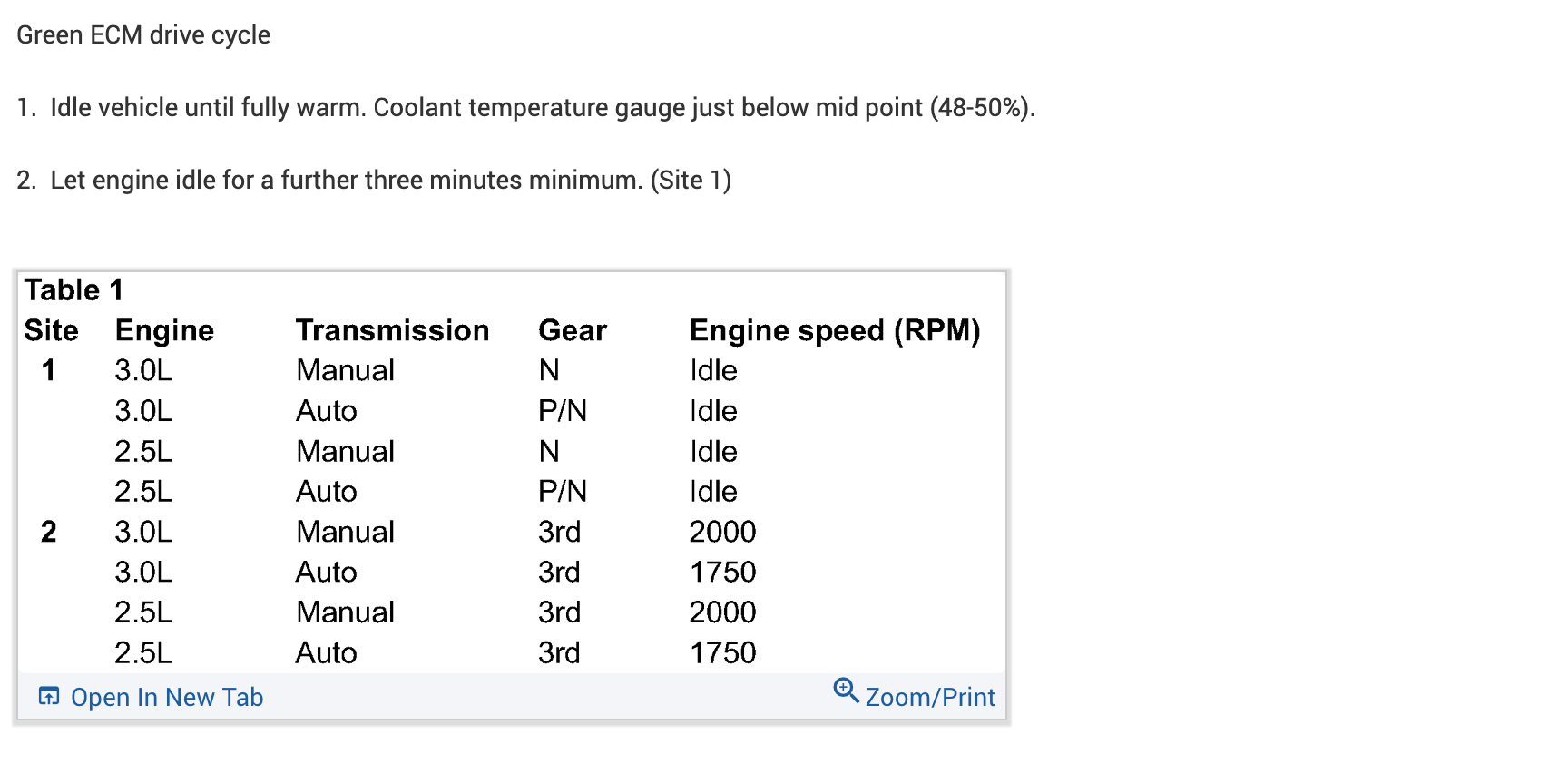The image size is (1568, 764).
Task: Click the Green ECM drive cycle heading
Action: point(143,35)
